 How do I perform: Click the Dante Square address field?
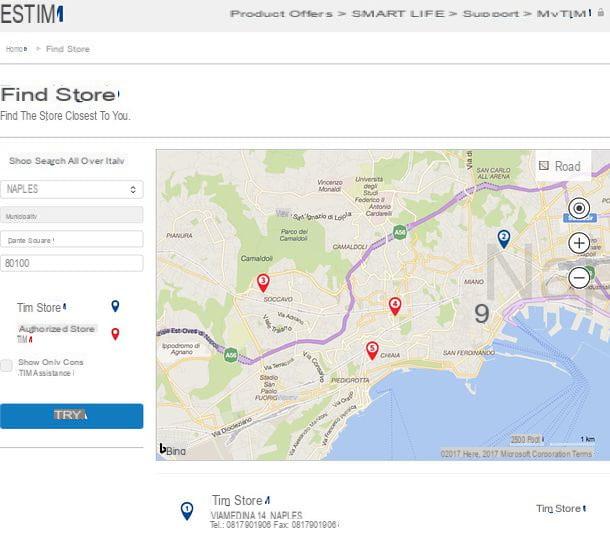tap(72, 239)
